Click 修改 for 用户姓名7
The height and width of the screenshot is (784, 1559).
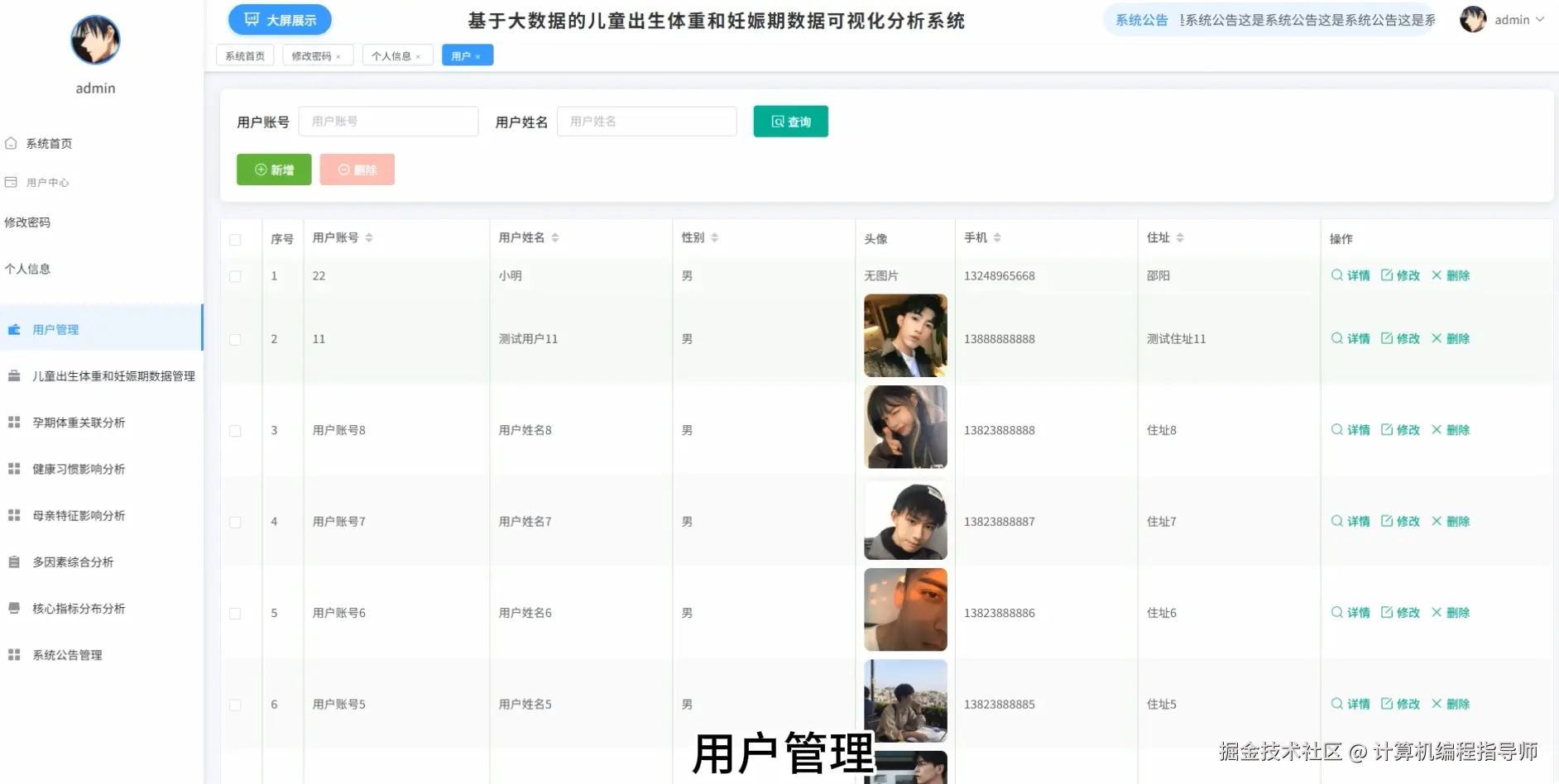[1400, 521]
